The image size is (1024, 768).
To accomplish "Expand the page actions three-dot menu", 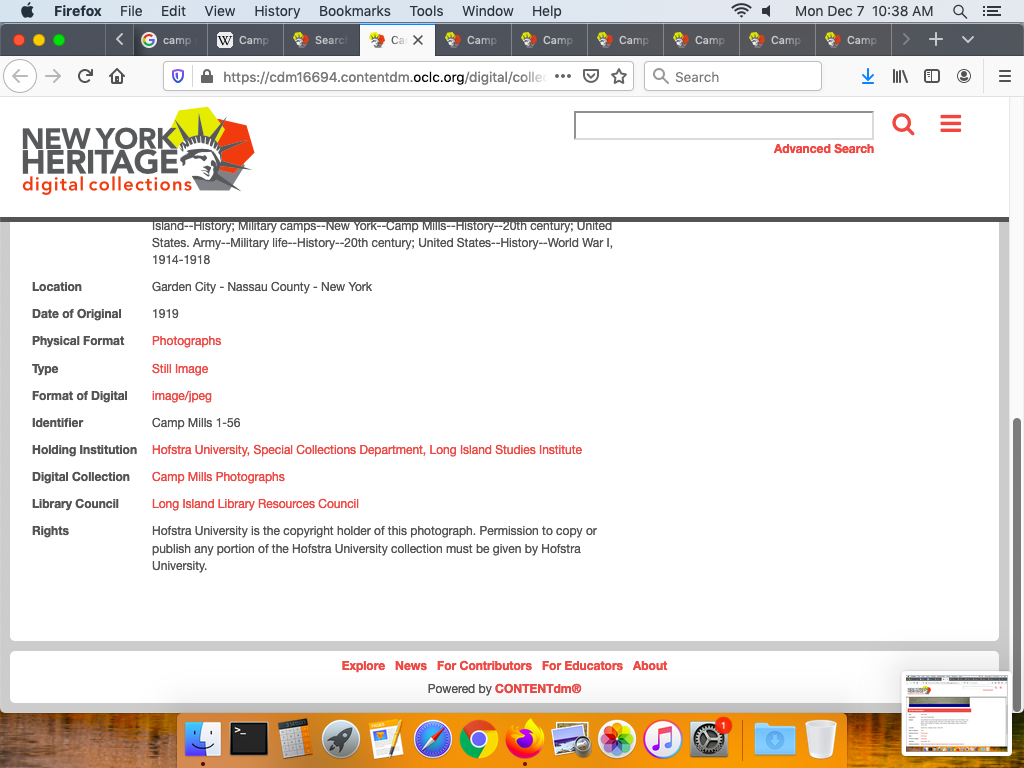I will tap(562, 77).
